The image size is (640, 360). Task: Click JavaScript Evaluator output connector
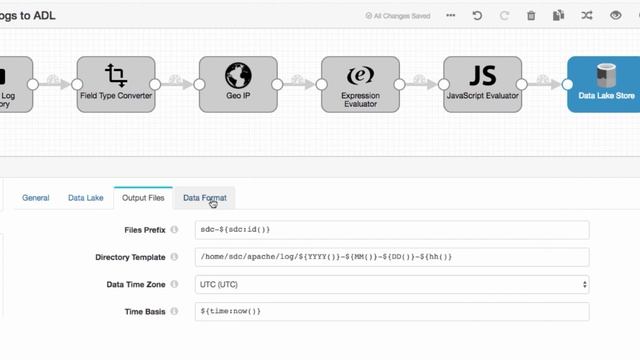[x=522, y=84]
